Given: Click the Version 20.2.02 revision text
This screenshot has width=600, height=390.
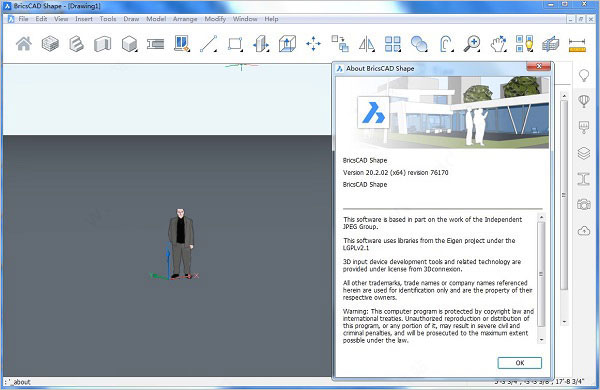Looking at the screenshot, I should tap(395, 173).
